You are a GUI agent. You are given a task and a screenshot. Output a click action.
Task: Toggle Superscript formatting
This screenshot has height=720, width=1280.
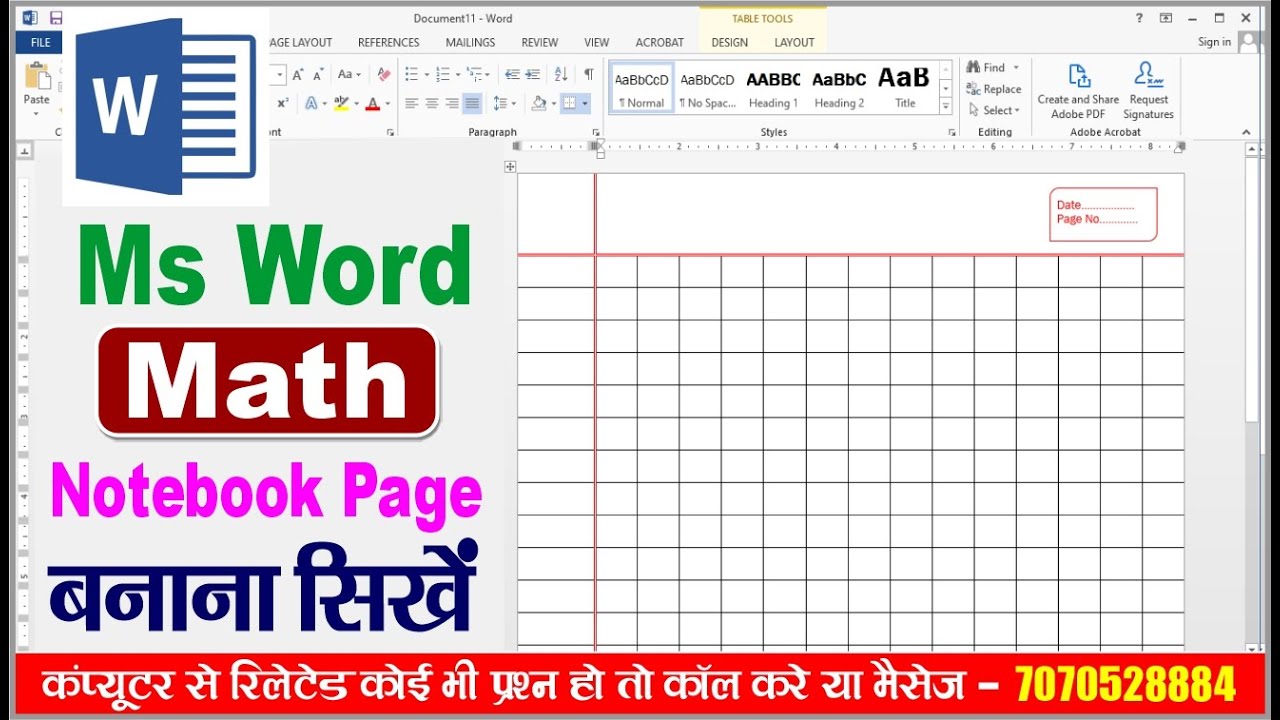(x=283, y=103)
